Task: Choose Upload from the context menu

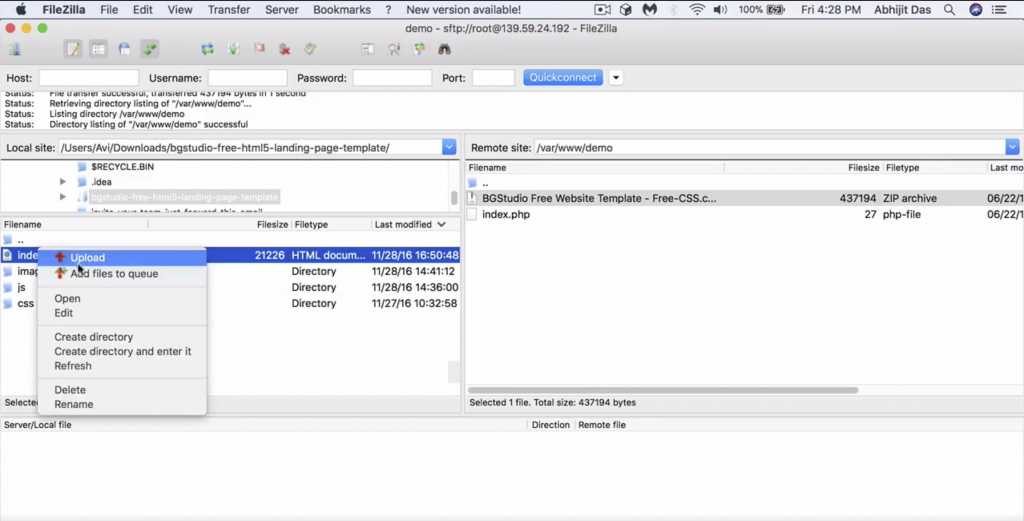Action: coord(122,257)
